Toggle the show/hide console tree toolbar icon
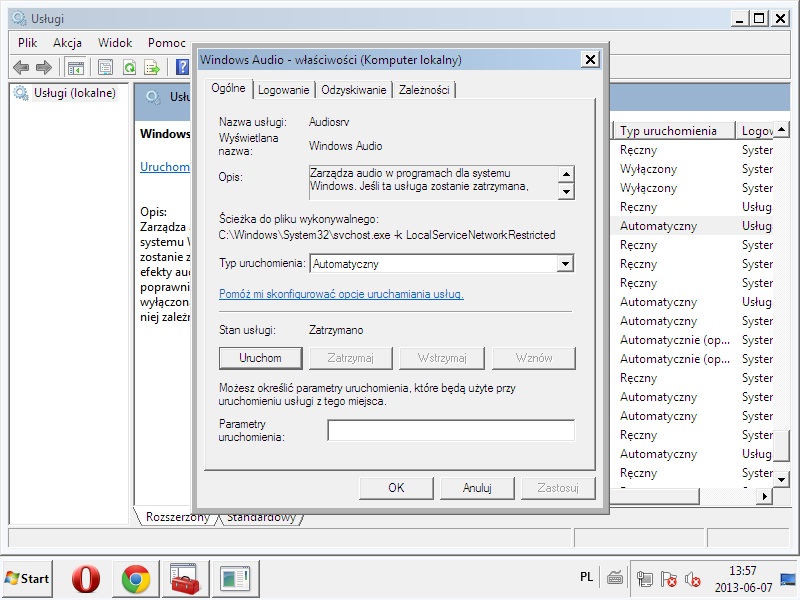Screen dimensions: 800x600 tap(76, 67)
